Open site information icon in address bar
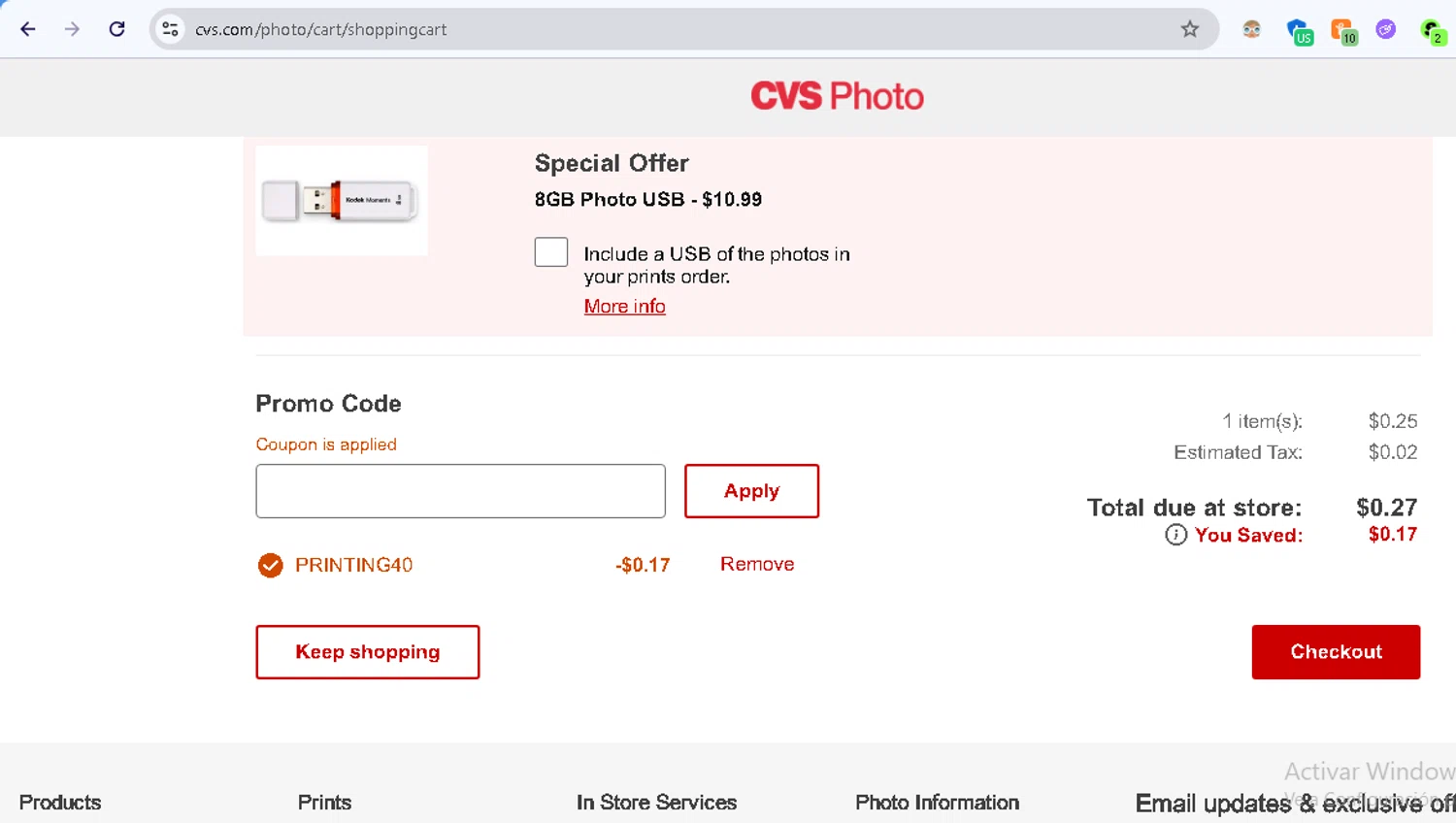The image size is (1456, 823). 171,29
